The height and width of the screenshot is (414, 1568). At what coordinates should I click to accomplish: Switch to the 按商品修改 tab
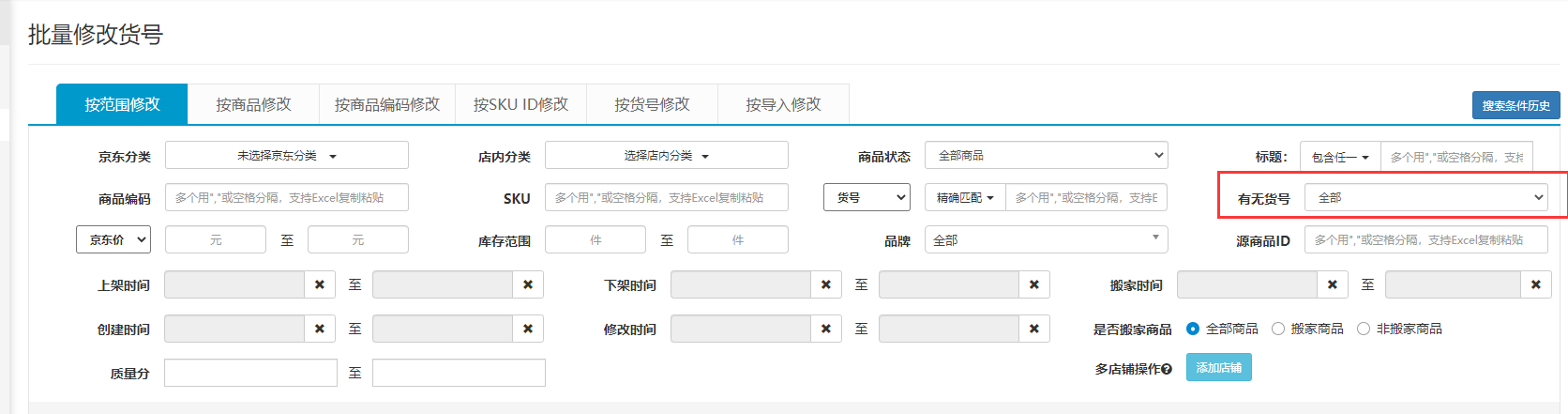pyautogui.click(x=253, y=104)
